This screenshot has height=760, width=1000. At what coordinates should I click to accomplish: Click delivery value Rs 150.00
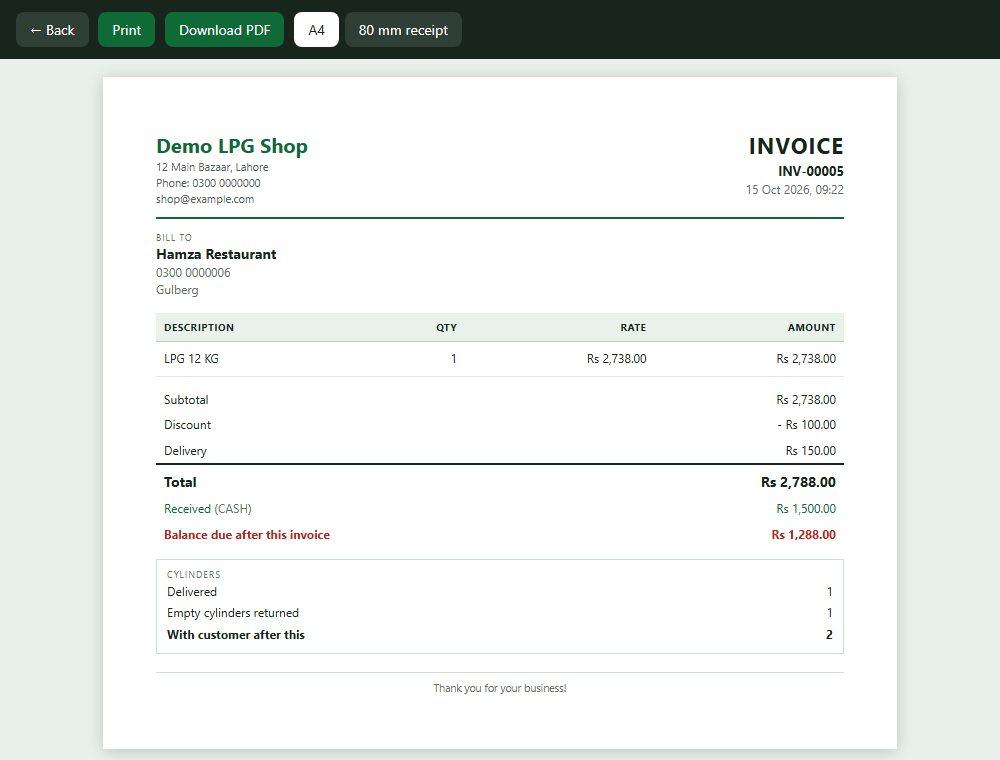tap(811, 451)
